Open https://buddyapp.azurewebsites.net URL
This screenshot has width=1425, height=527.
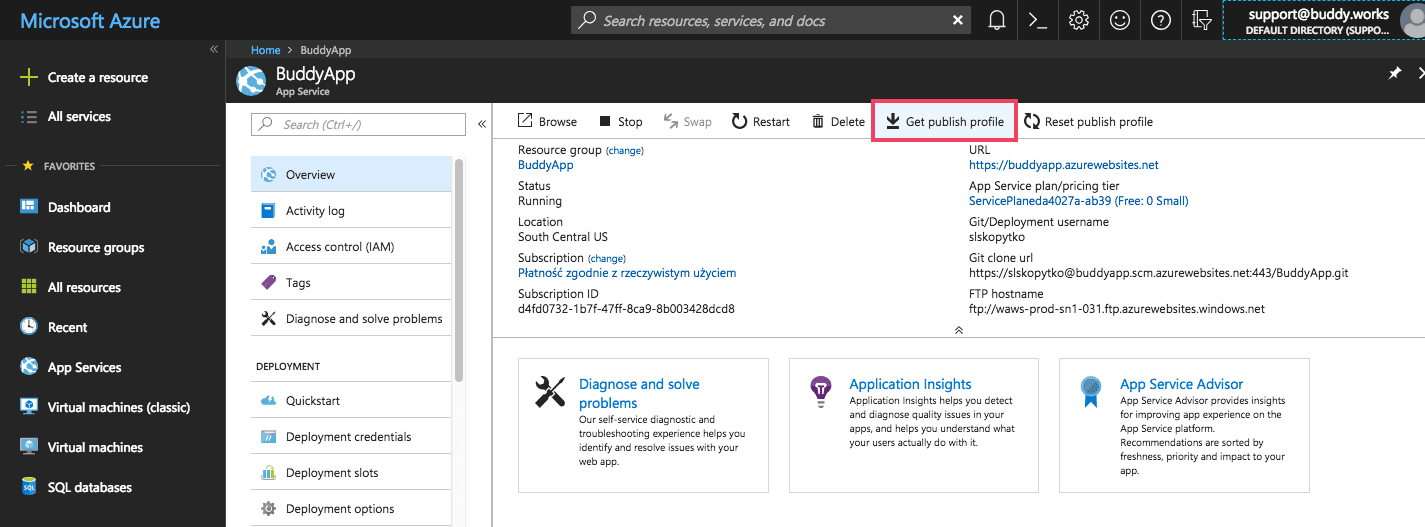tap(1064, 165)
